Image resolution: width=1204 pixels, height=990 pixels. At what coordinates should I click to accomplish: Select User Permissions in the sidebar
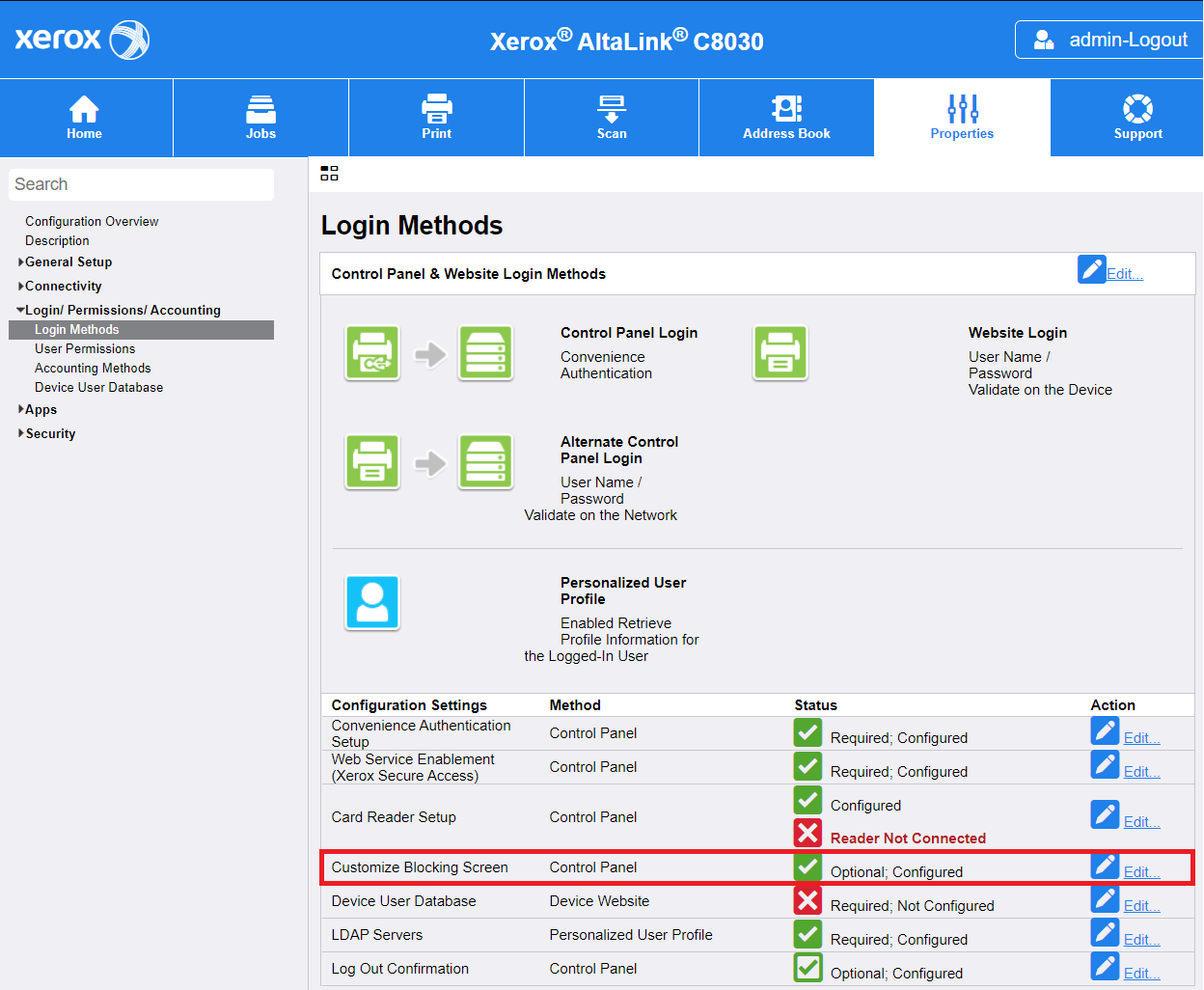[85, 349]
